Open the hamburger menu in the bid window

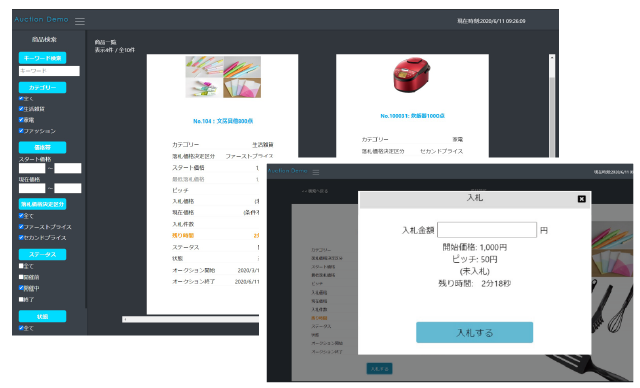click(316, 172)
